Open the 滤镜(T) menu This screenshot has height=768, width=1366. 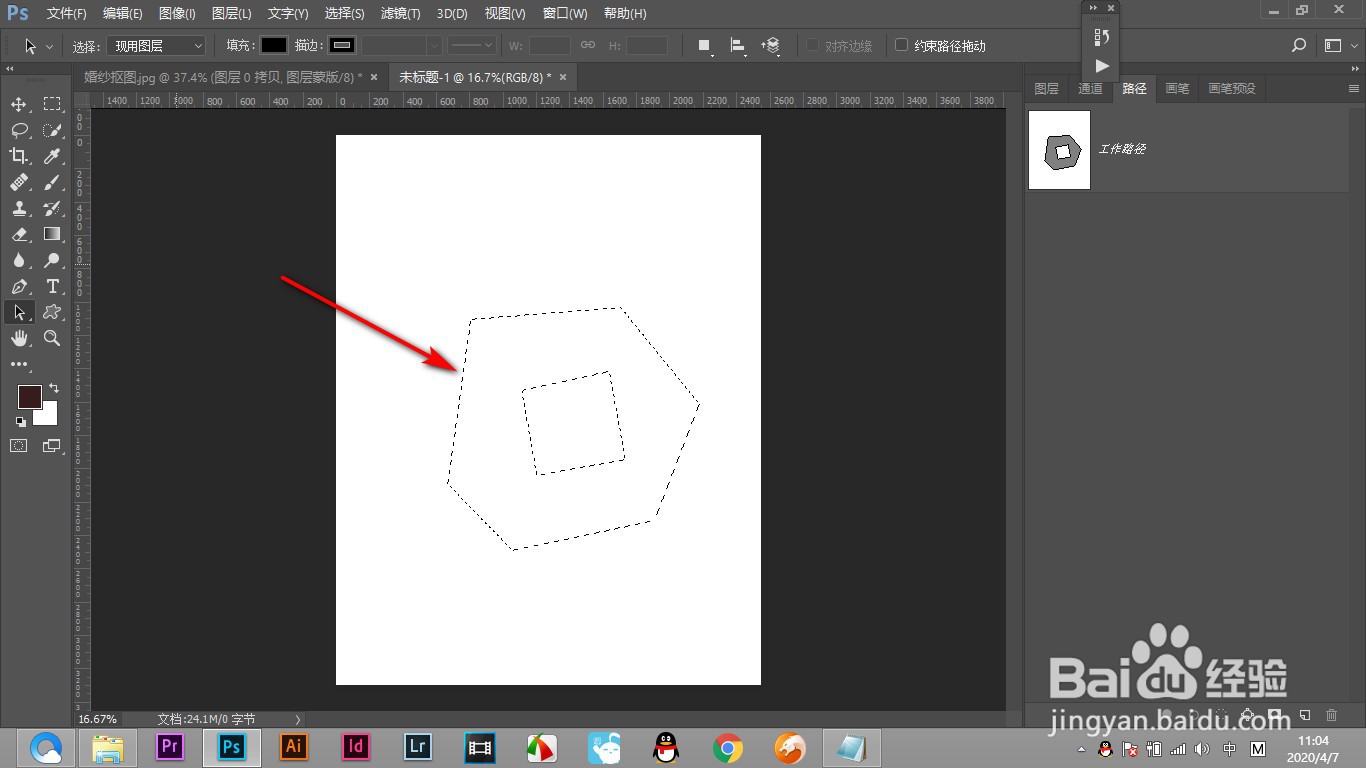pos(400,13)
